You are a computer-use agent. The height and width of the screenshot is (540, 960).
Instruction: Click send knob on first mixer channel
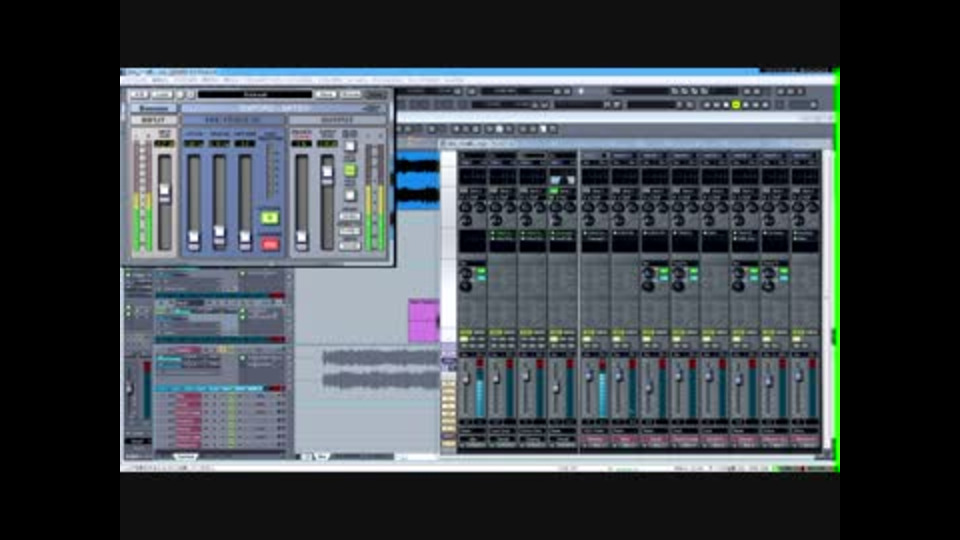point(466,273)
